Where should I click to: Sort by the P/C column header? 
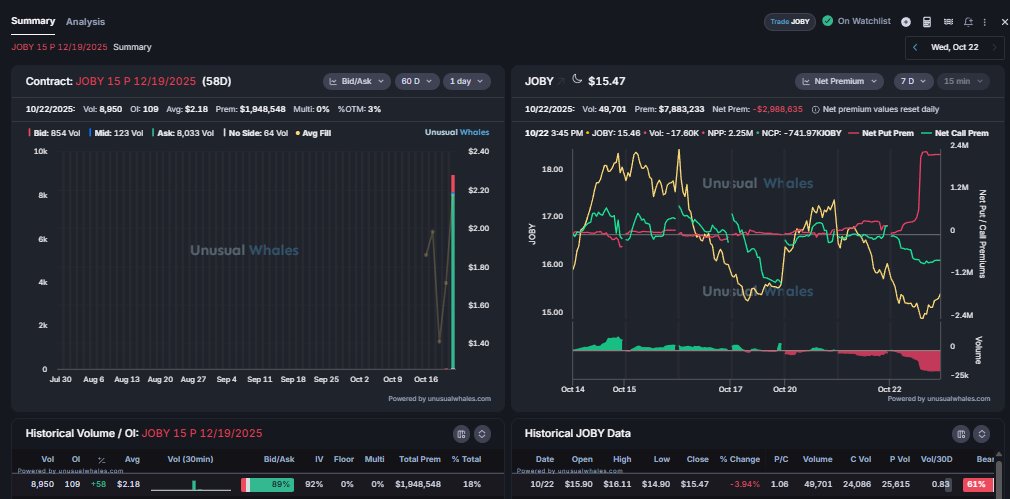(x=780, y=460)
